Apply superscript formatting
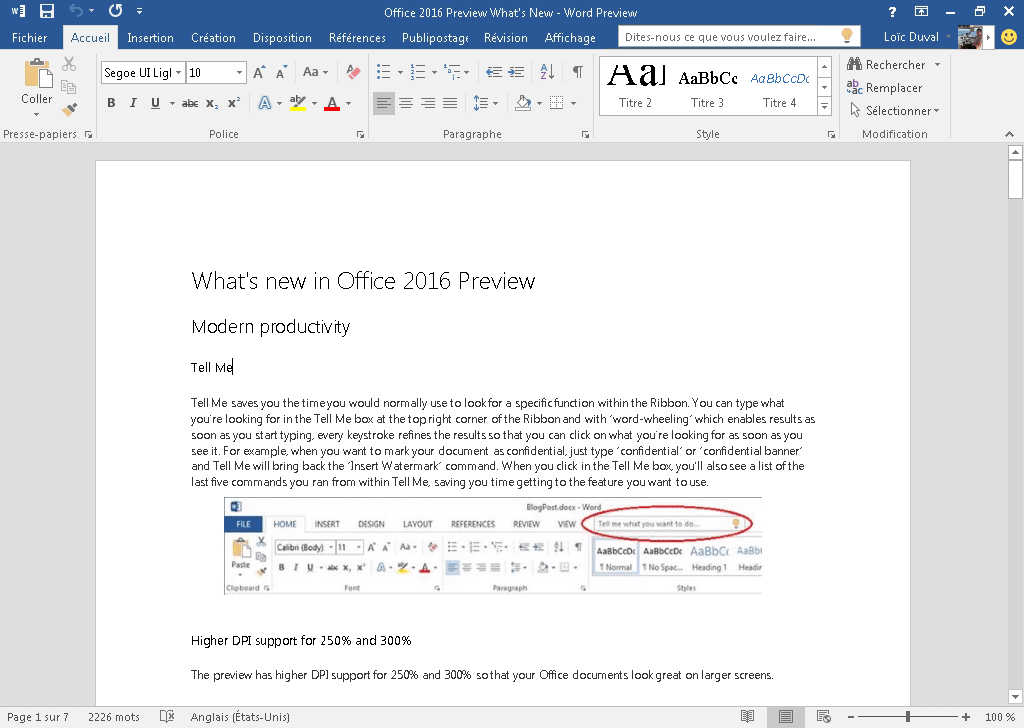Viewport: 1024px width, 728px height. tap(234, 103)
